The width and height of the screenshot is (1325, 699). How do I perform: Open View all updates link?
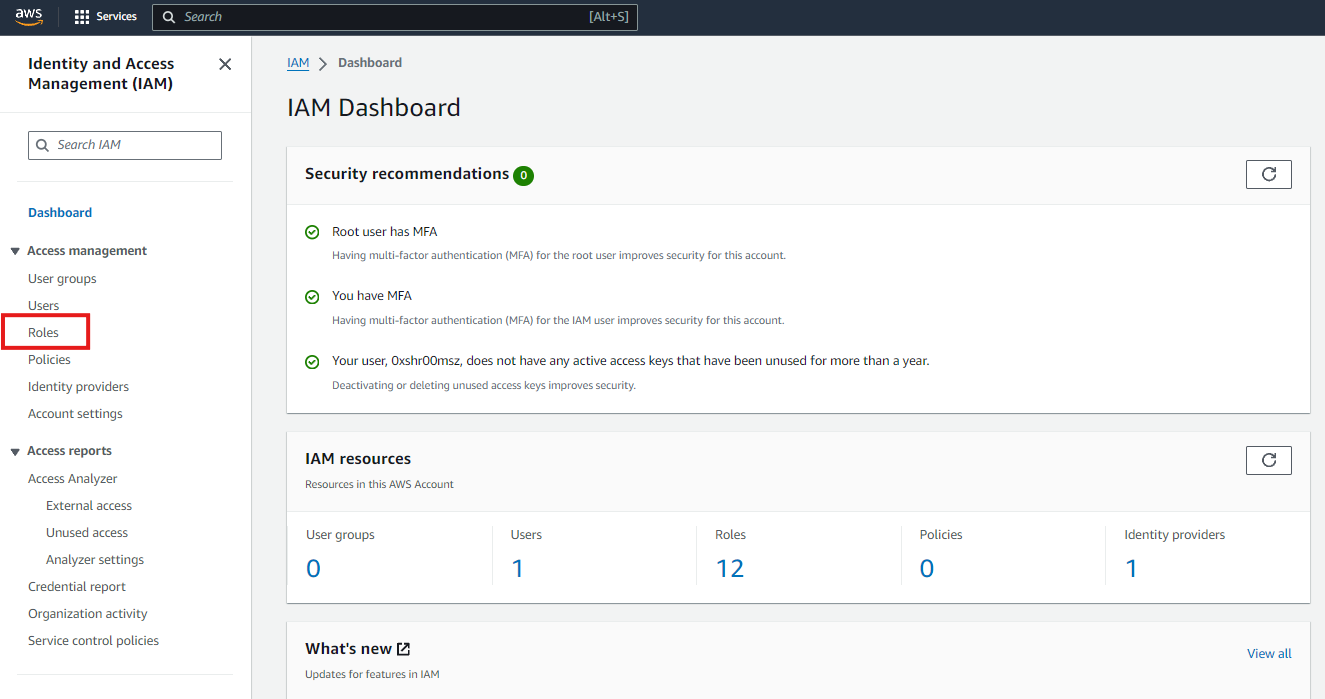(x=1269, y=653)
